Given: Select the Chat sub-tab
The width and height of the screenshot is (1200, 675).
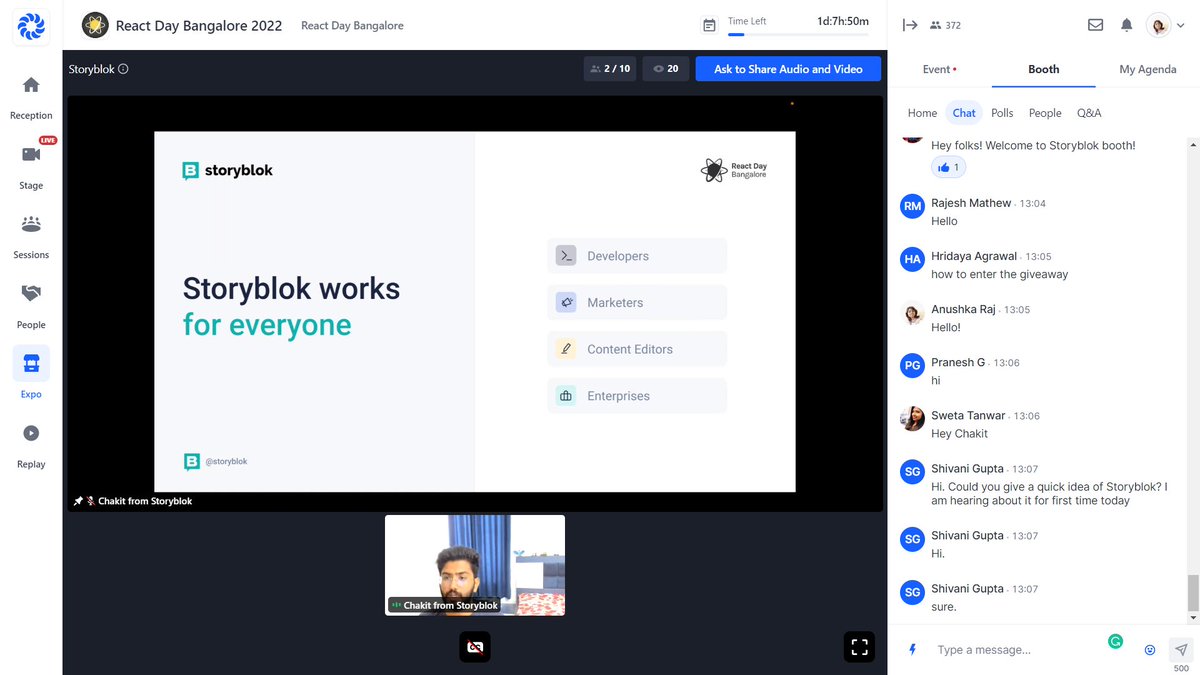Looking at the screenshot, I should tap(964, 113).
